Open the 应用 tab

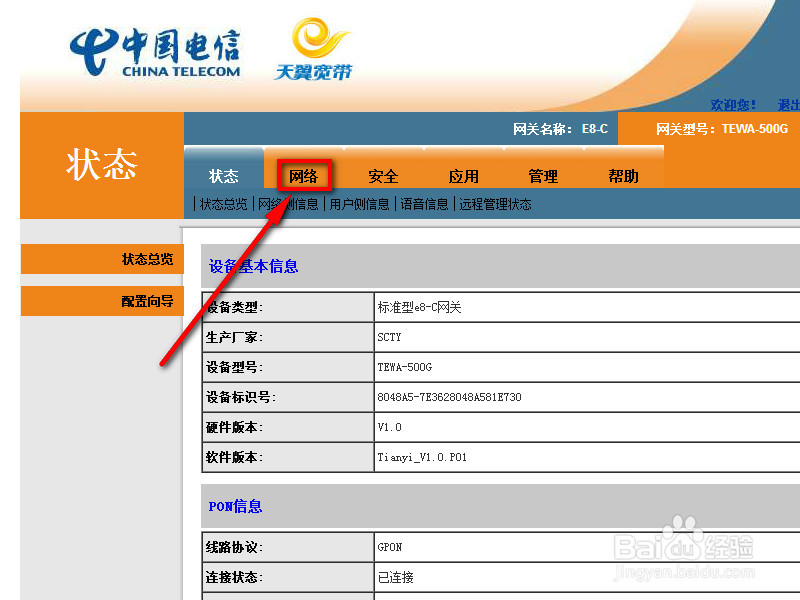(x=463, y=175)
